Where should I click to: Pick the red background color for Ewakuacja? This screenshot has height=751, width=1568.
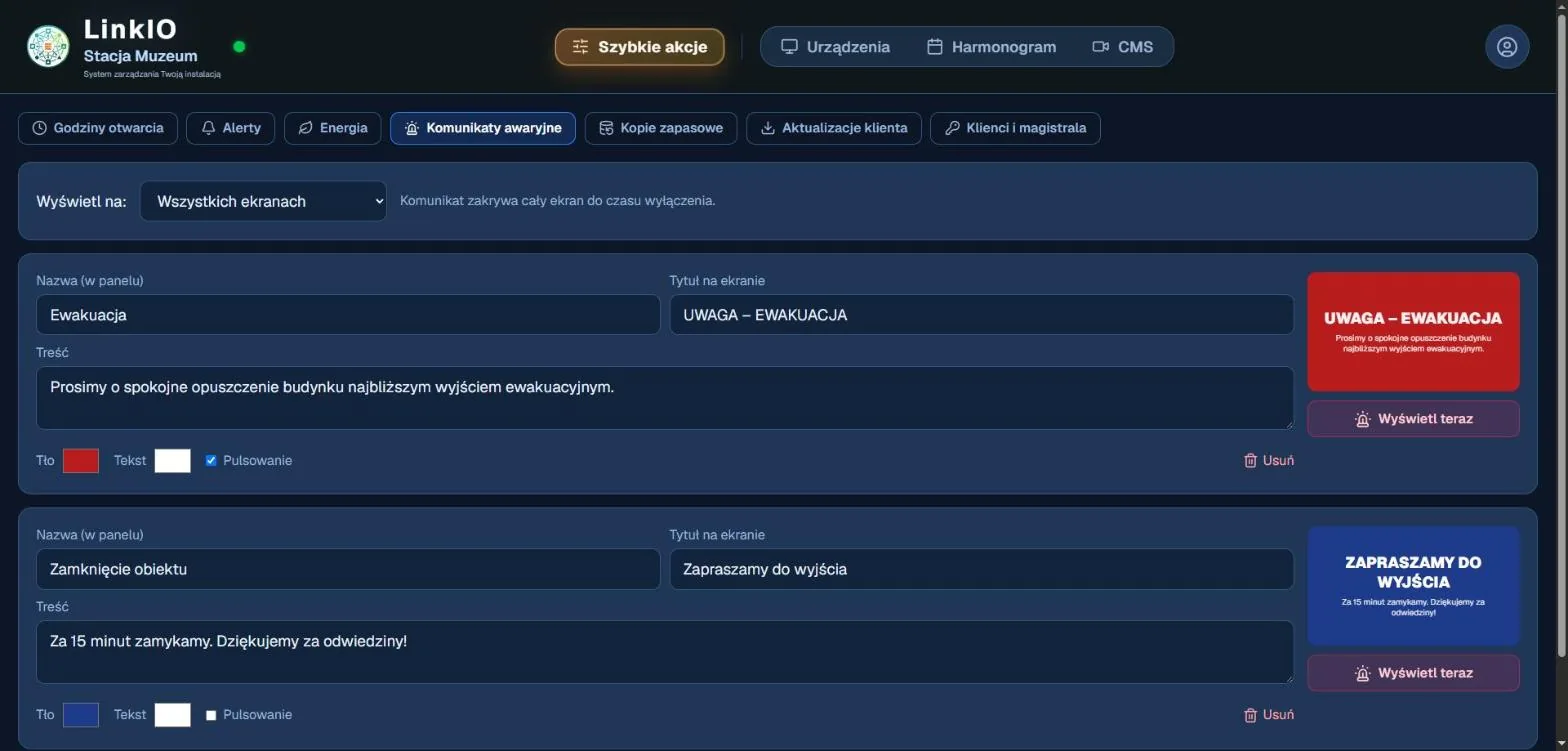tap(81, 461)
